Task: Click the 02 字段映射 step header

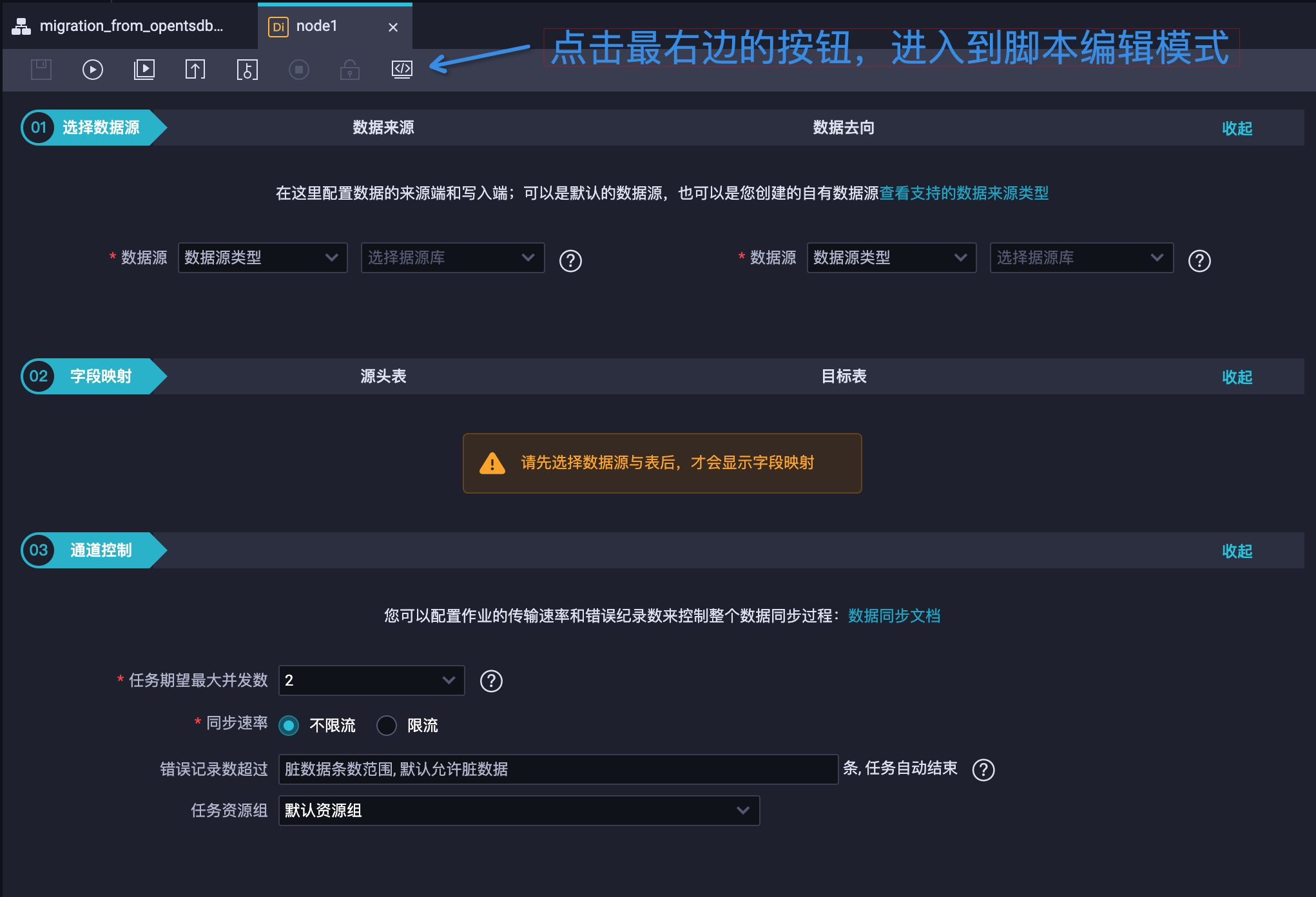Action: tap(94, 376)
